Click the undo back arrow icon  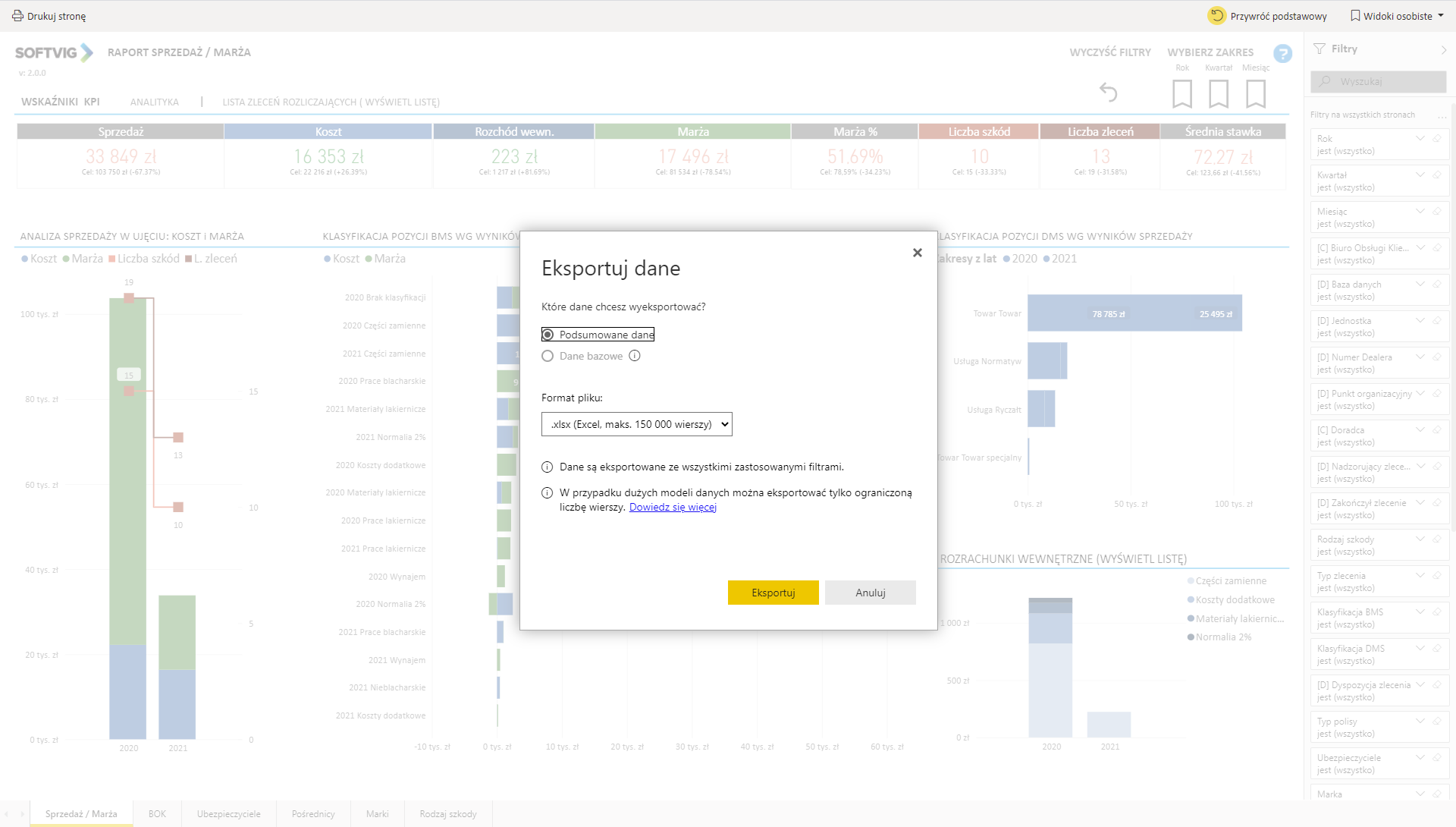tap(1108, 93)
